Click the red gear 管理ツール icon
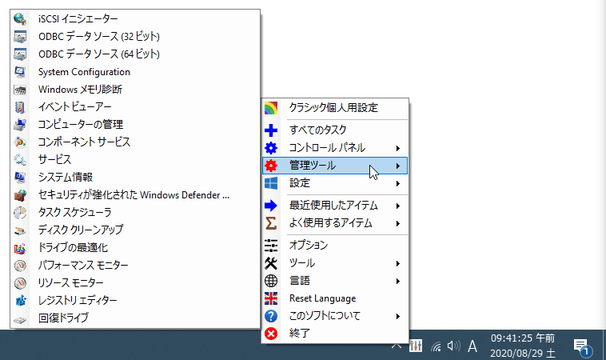Image resolution: width=606 pixels, height=360 pixels. [271, 166]
